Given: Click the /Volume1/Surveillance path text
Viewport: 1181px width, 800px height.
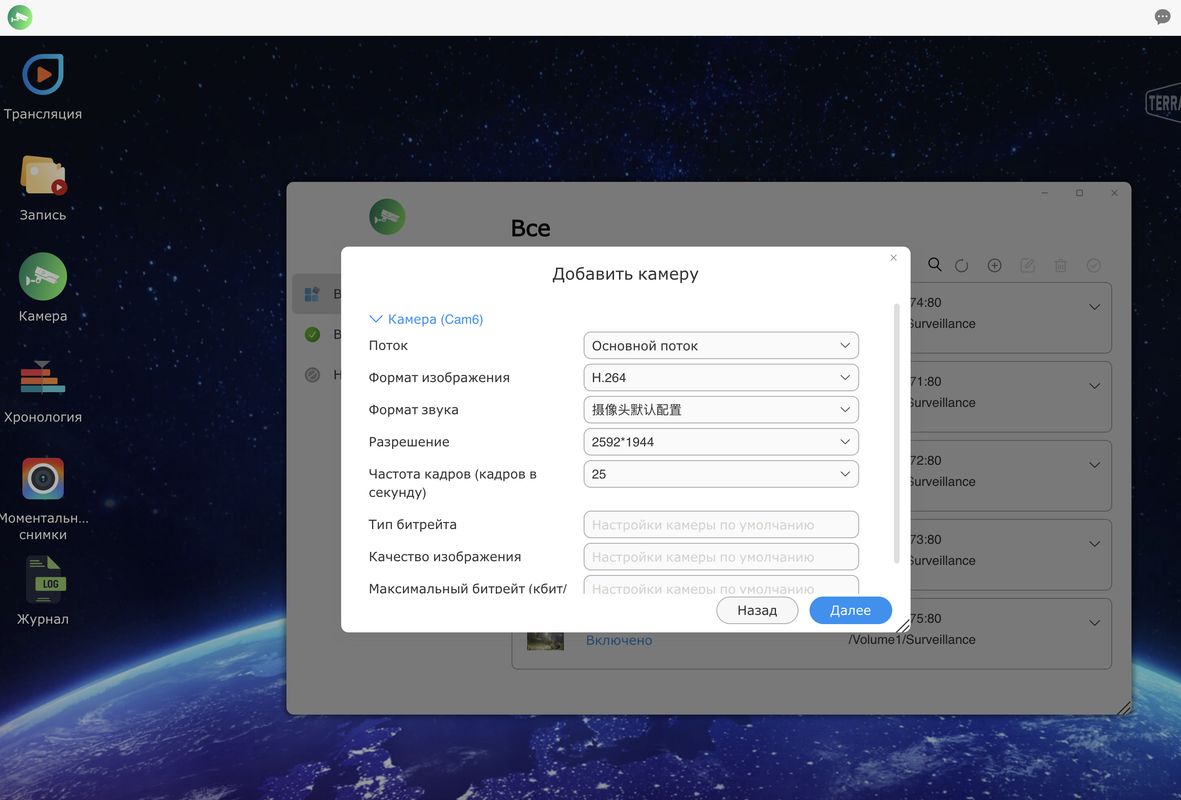Looking at the screenshot, I should click(x=912, y=640).
